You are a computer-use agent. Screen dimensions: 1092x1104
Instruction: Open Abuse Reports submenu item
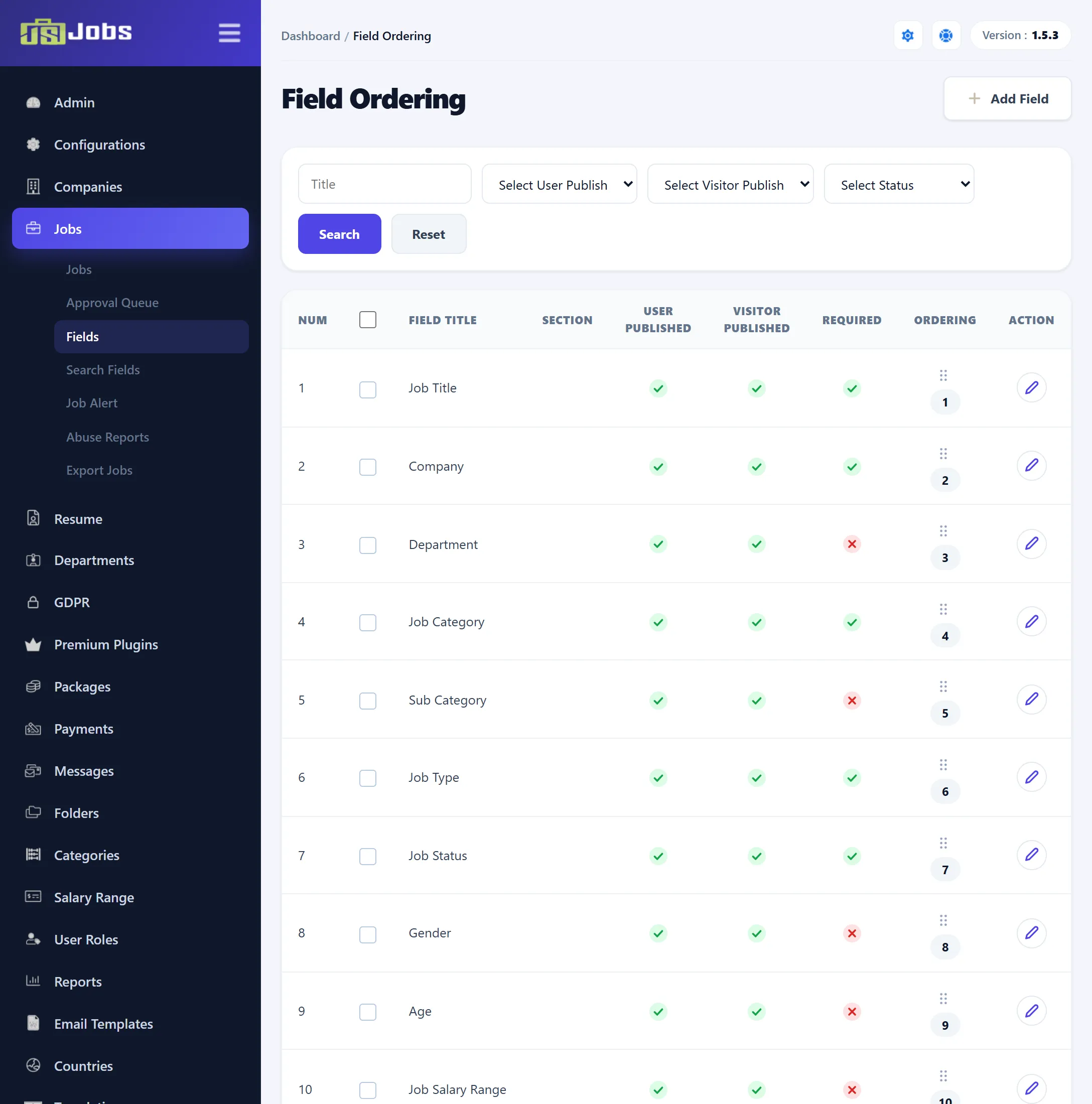pyautogui.click(x=107, y=437)
